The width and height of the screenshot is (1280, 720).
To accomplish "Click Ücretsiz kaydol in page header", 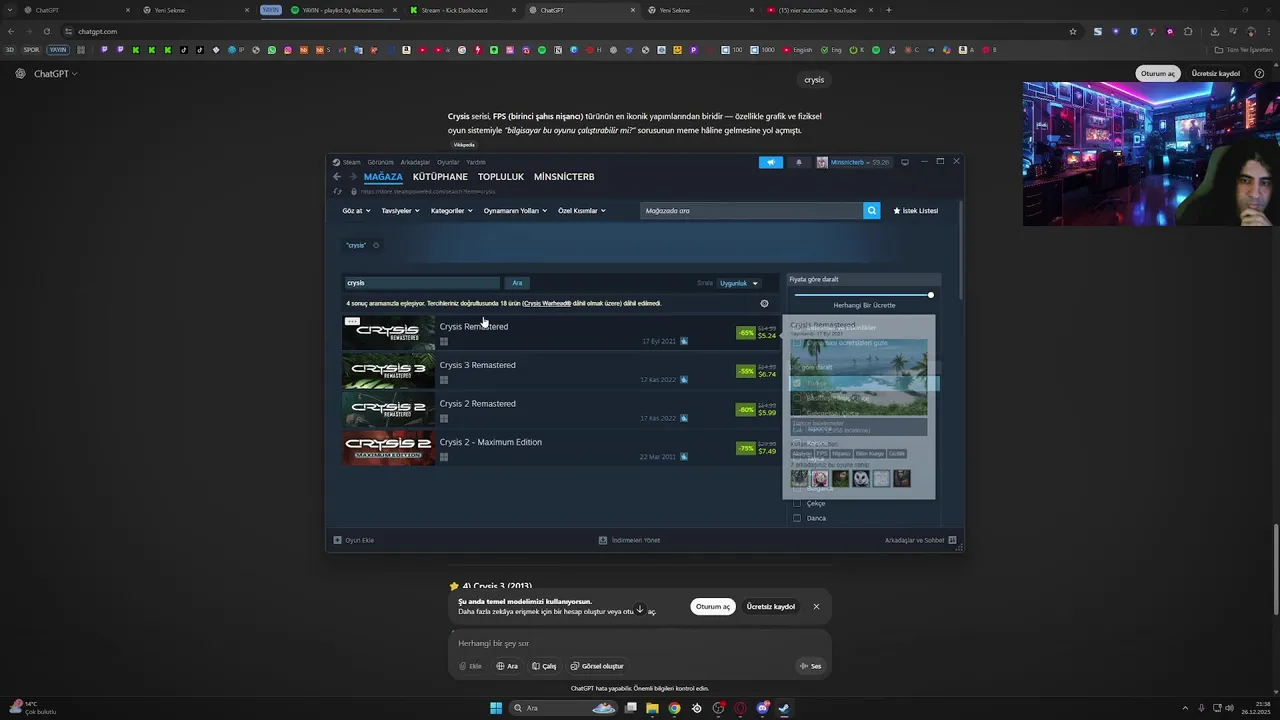I will 1215,73.
